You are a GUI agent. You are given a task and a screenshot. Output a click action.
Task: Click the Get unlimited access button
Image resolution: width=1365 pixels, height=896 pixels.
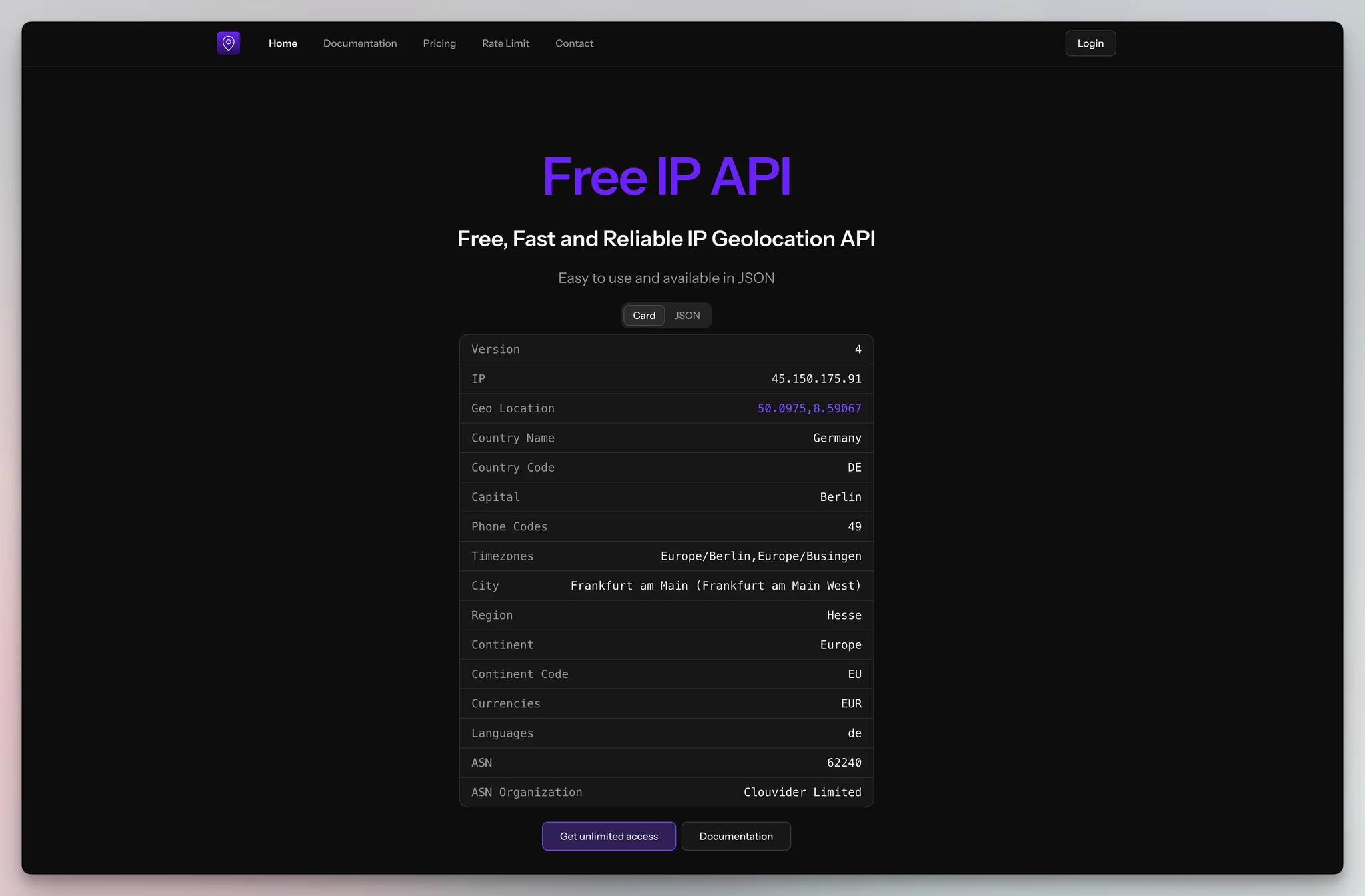(x=609, y=836)
